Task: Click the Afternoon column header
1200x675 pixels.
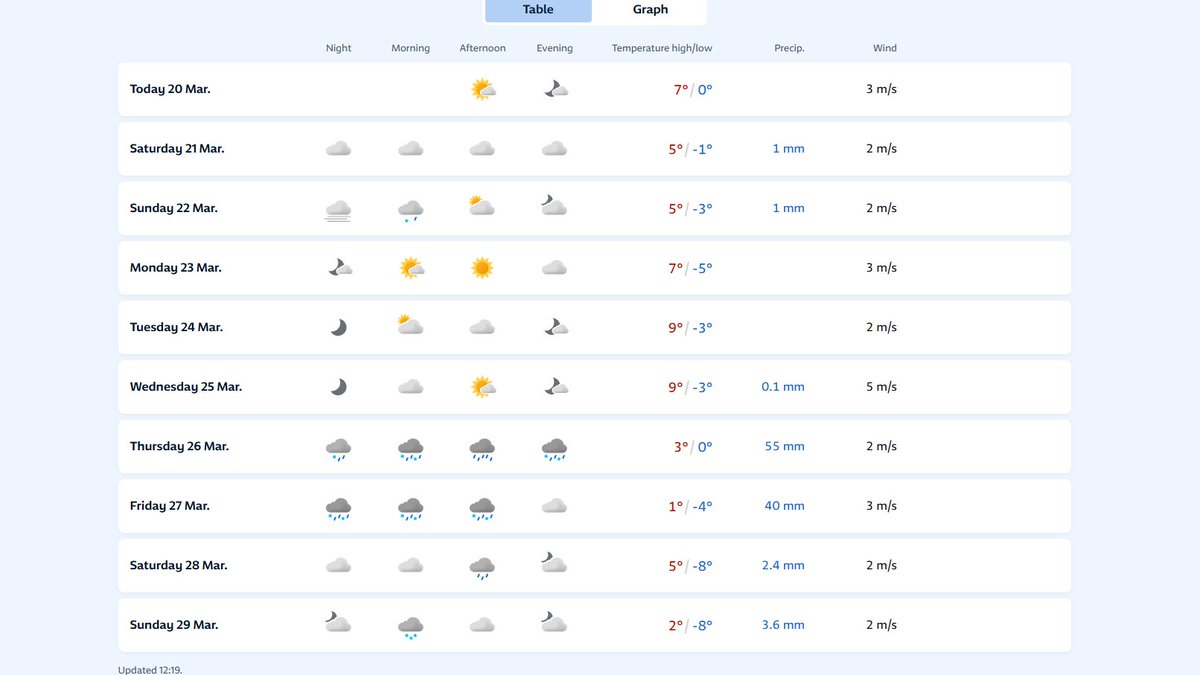Action: pos(483,48)
